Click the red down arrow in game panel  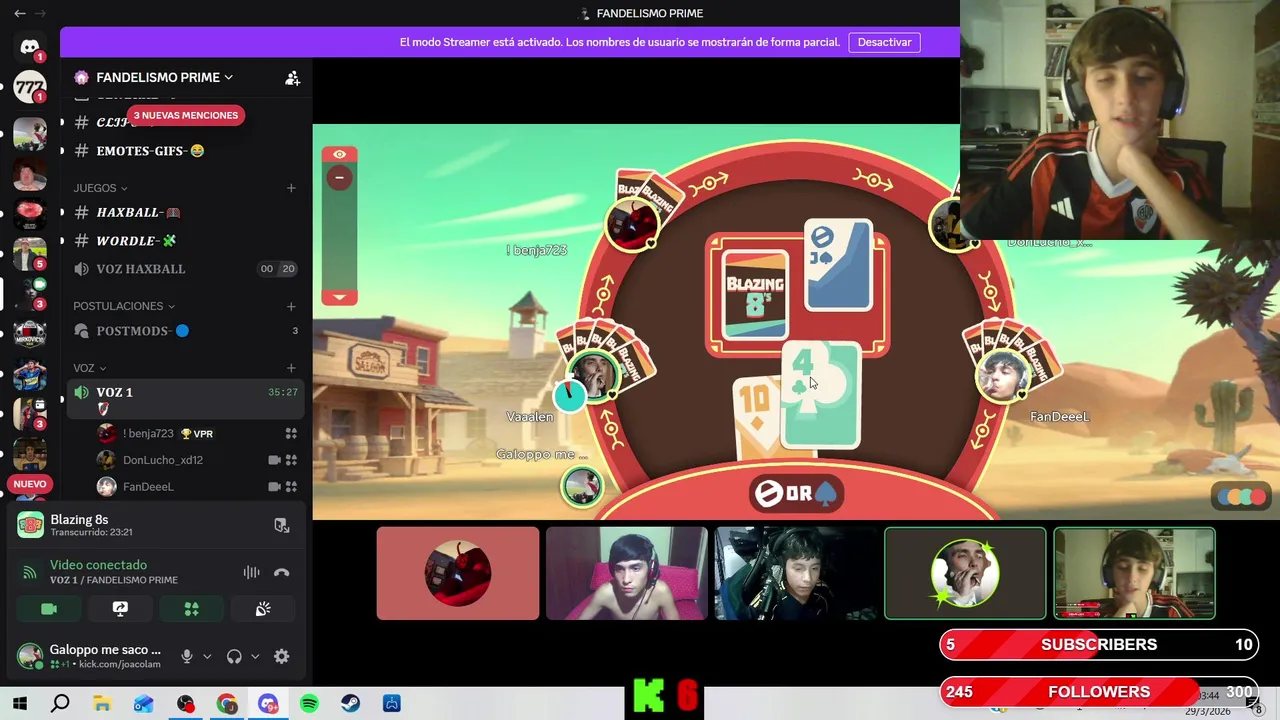(x=339, y=297)
